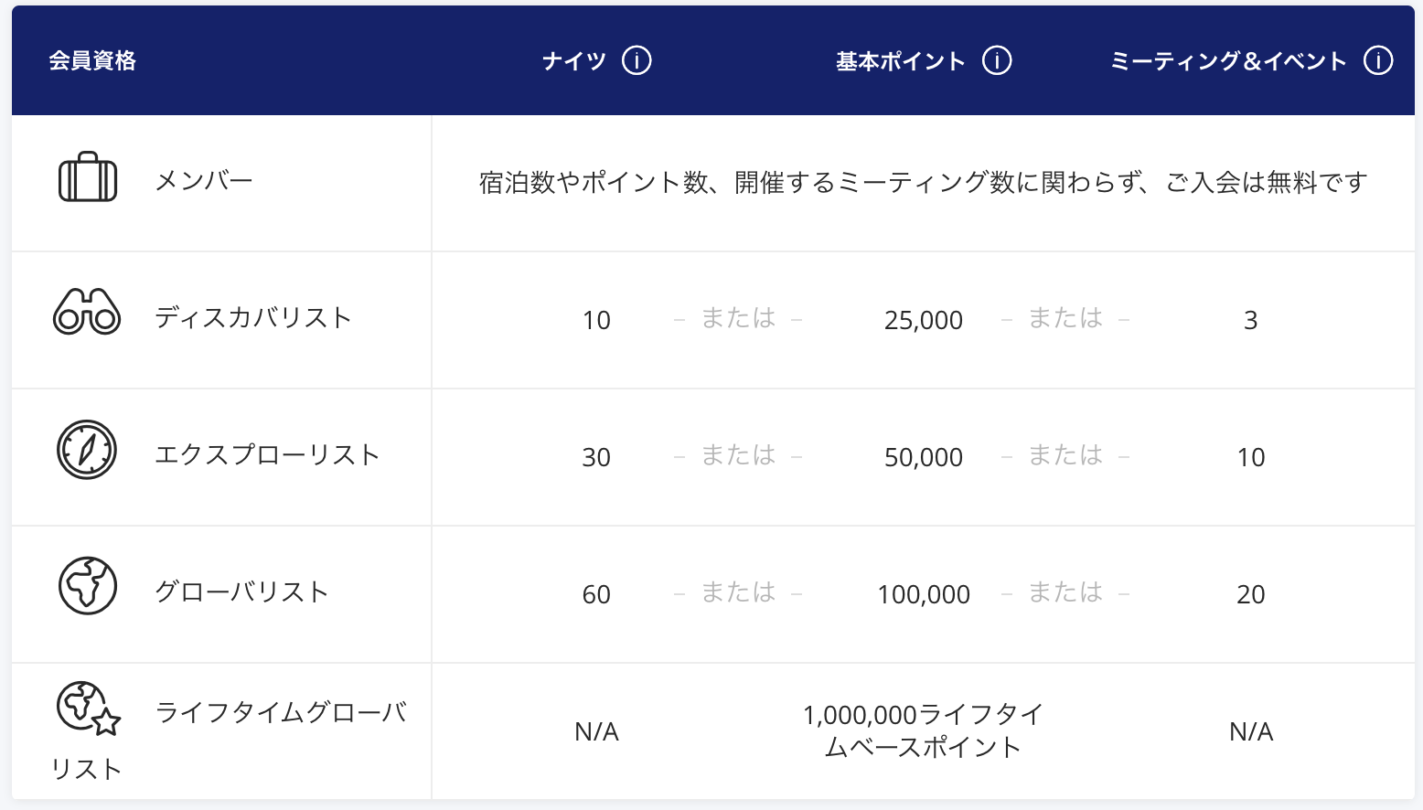Click the info icon beside 基本ポイント
Image resolution: width=1423 pixels, height=810 pixels.
click(x=997, y=61)
